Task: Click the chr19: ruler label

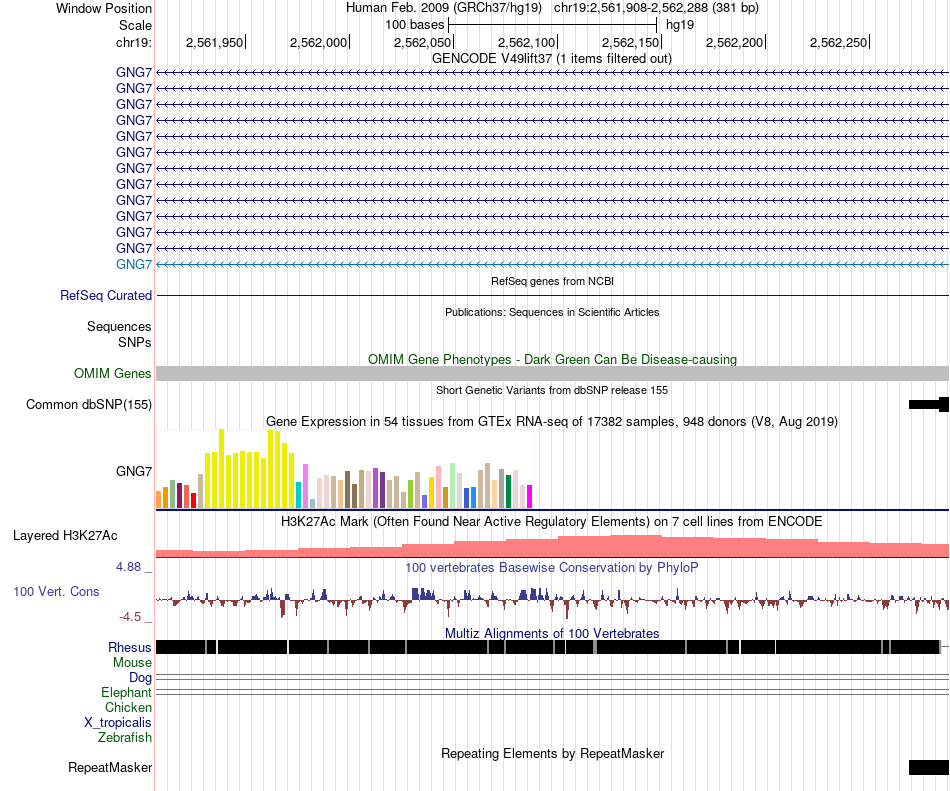Action: click(x=133, y=42)
